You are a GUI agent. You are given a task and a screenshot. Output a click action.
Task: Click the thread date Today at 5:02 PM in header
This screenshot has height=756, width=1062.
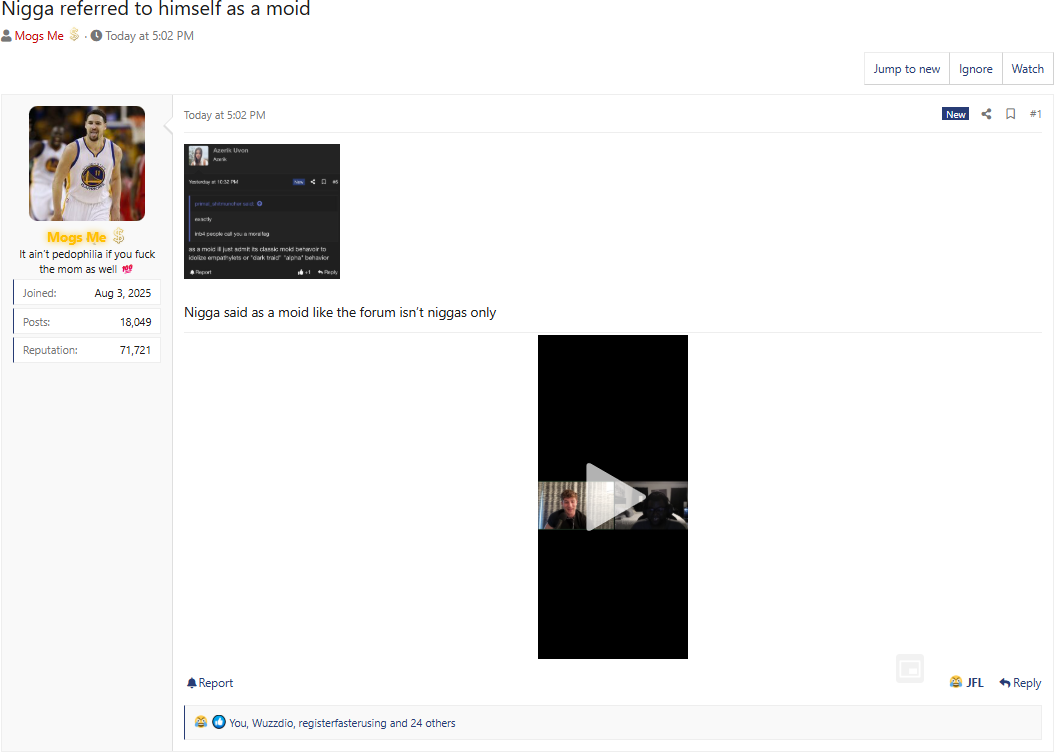(x=149, y=36)
